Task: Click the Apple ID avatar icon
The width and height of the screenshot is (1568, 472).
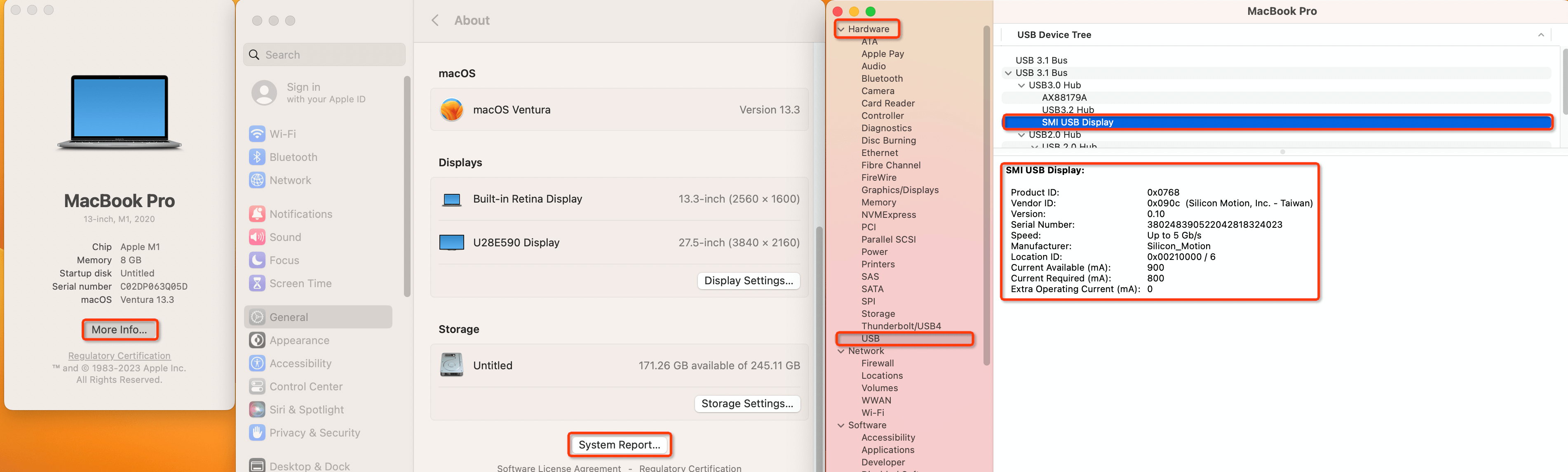Action: coord(264,92)
